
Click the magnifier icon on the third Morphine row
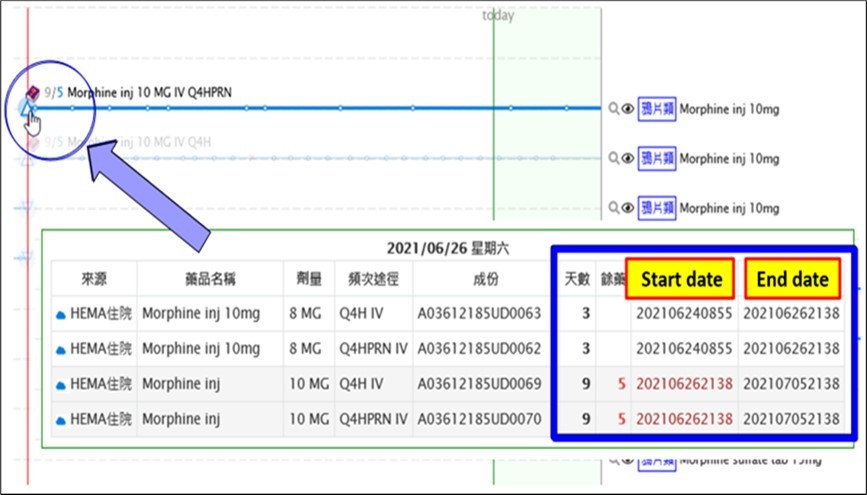coord(614,208)
